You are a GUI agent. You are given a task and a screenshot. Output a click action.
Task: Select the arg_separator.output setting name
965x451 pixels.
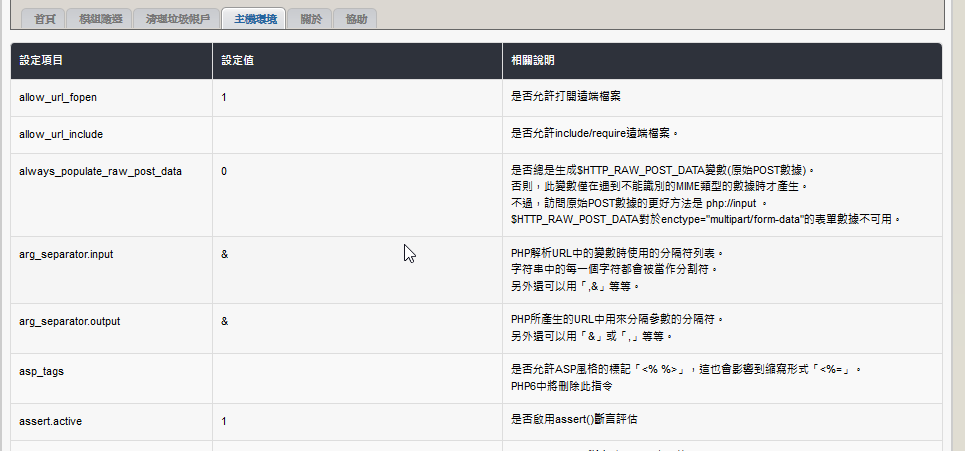point(69,321)
